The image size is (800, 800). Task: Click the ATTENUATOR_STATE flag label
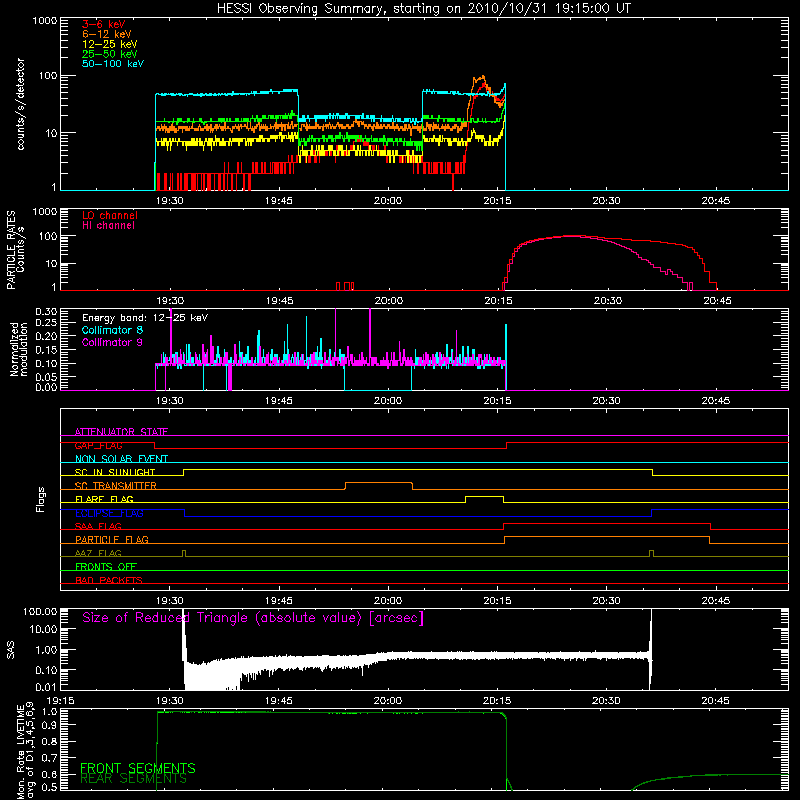121,432
